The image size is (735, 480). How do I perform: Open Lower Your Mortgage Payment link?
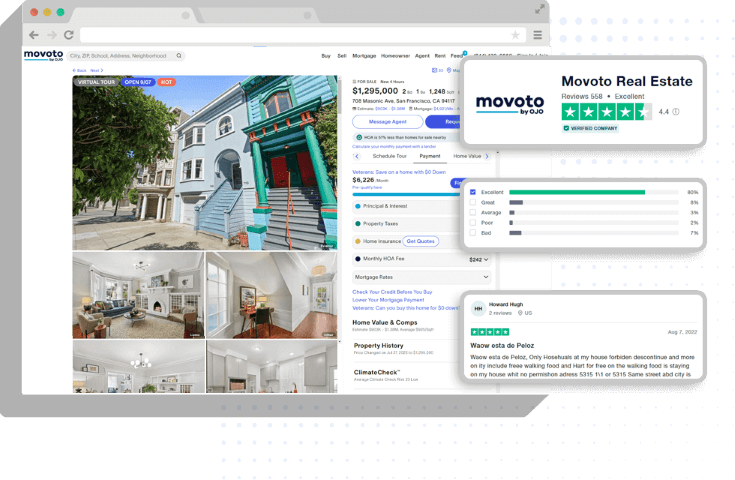(388, 300)
